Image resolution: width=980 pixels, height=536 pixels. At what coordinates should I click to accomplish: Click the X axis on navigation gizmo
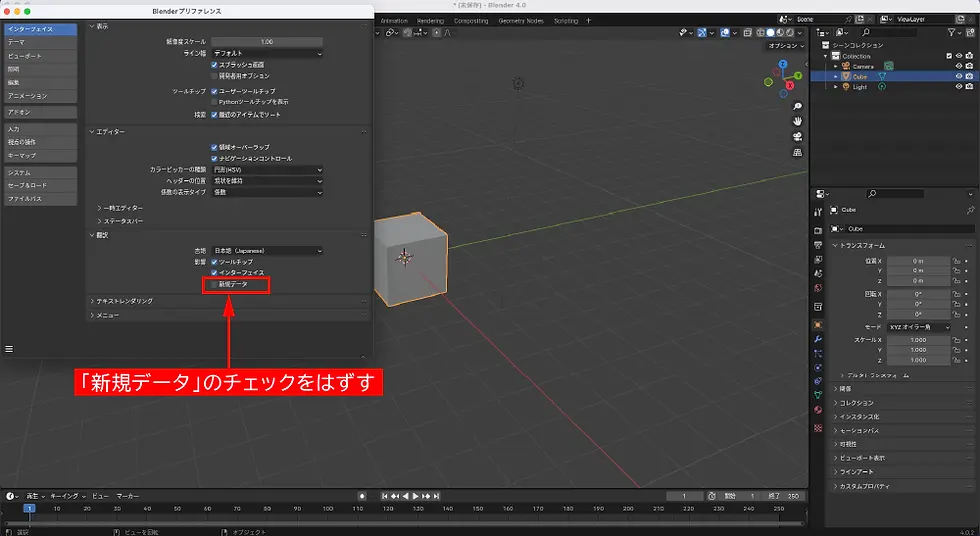[790, 85]
